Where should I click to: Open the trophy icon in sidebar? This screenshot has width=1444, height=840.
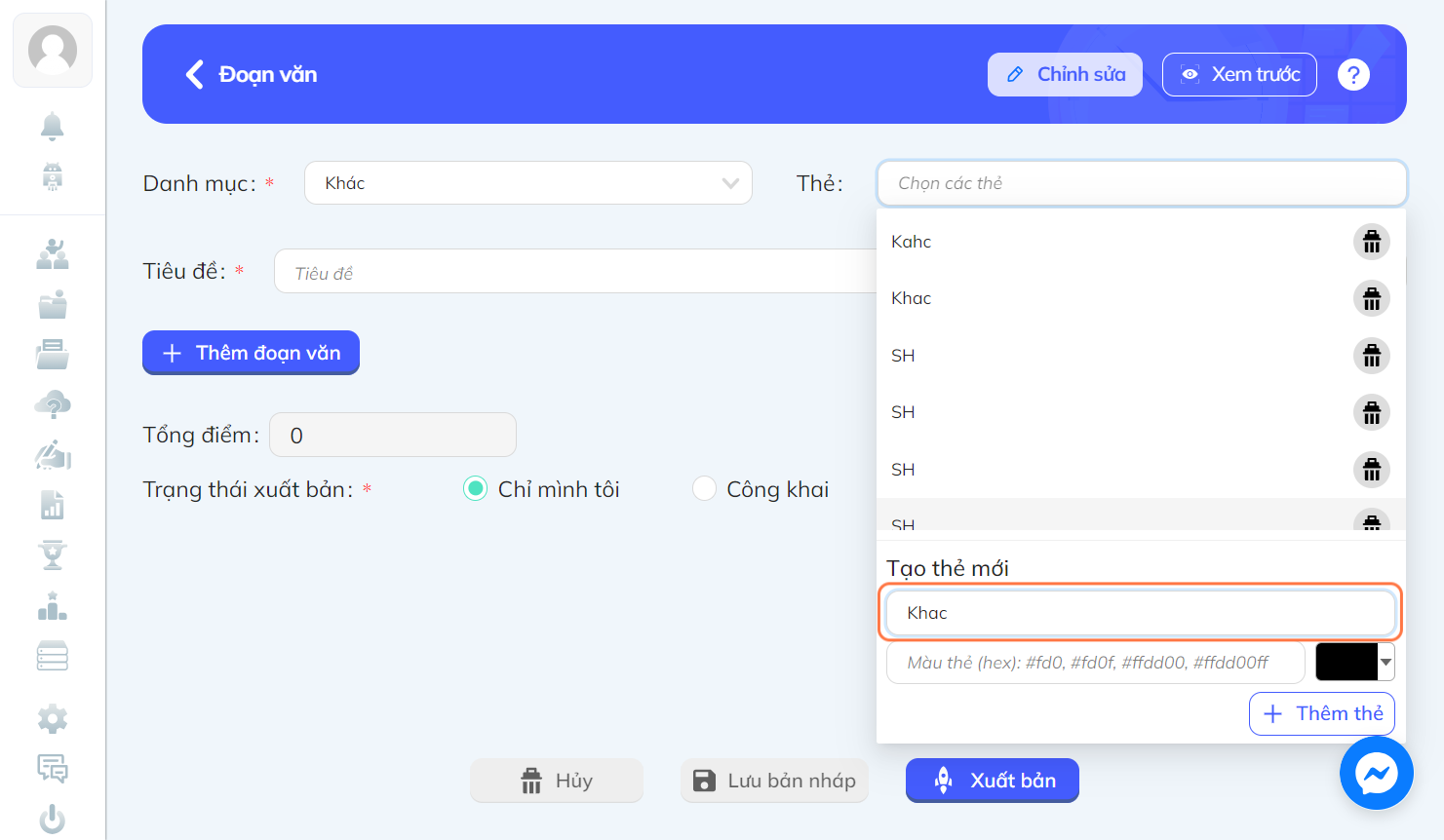(x=53, y=555)
